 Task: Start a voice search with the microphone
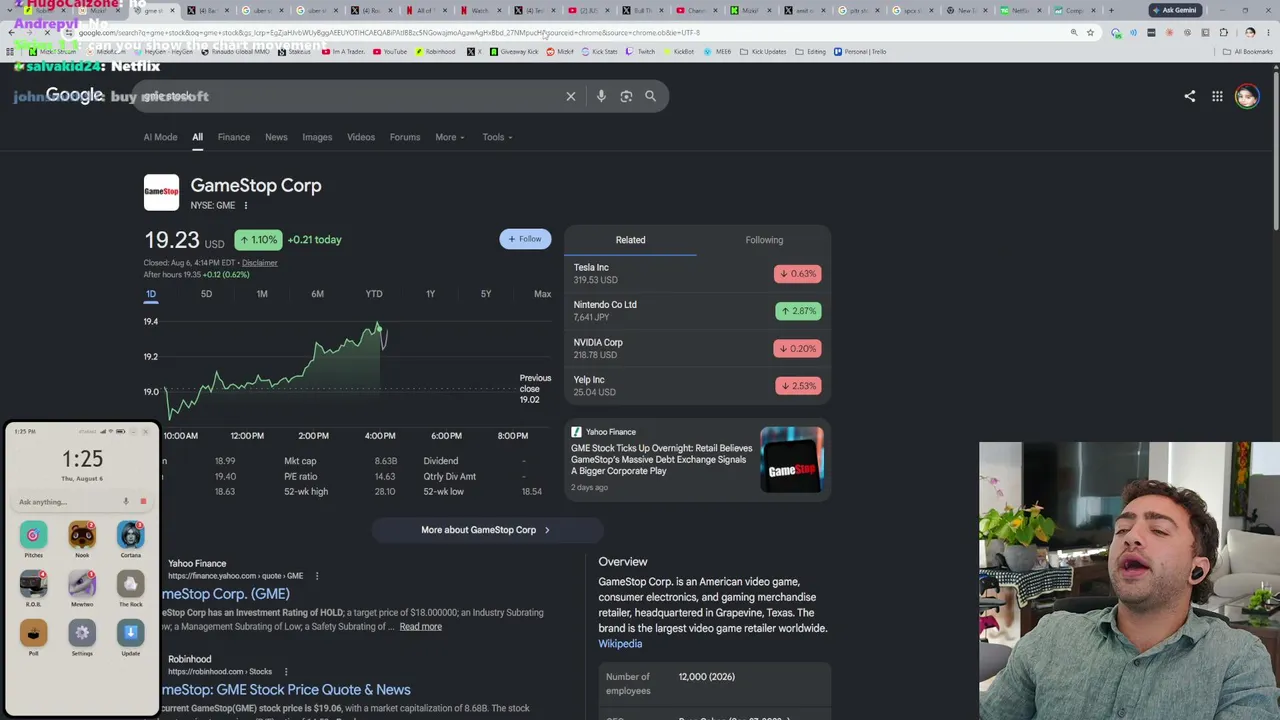point(601,96)
